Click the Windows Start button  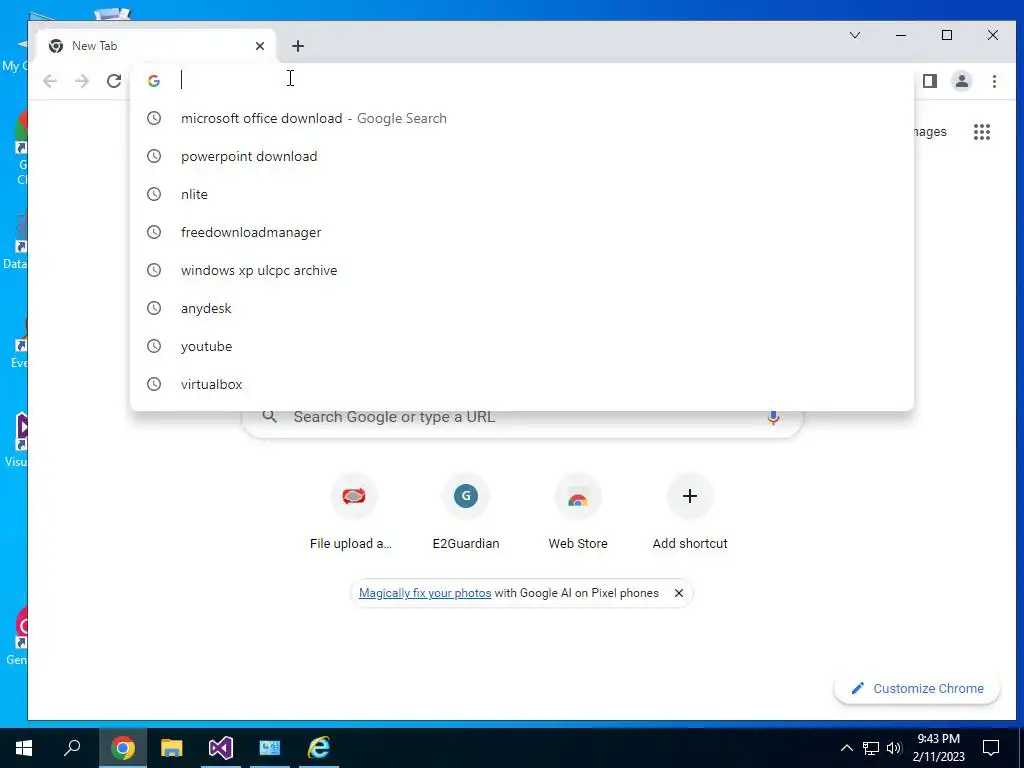click(24, 748)
